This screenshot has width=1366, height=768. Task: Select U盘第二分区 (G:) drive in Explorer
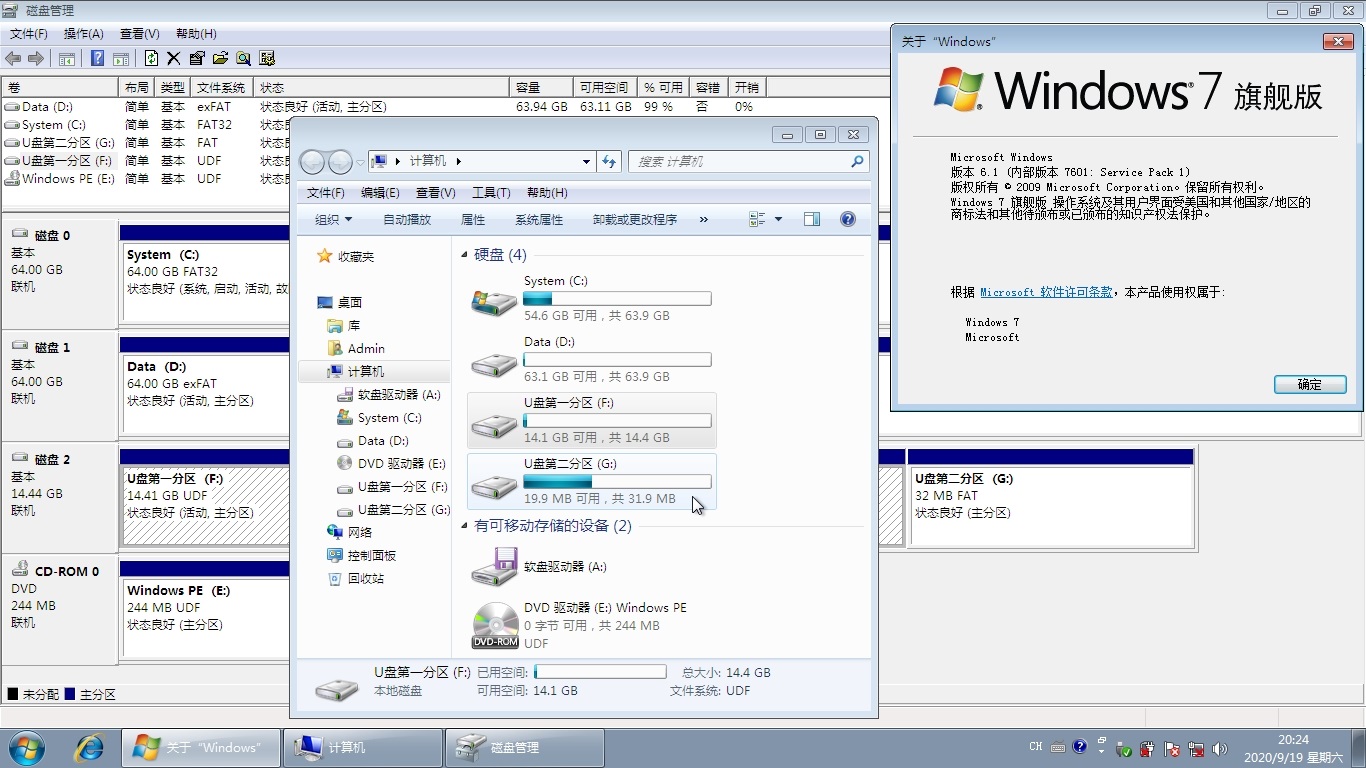click(x=592, y=481)
